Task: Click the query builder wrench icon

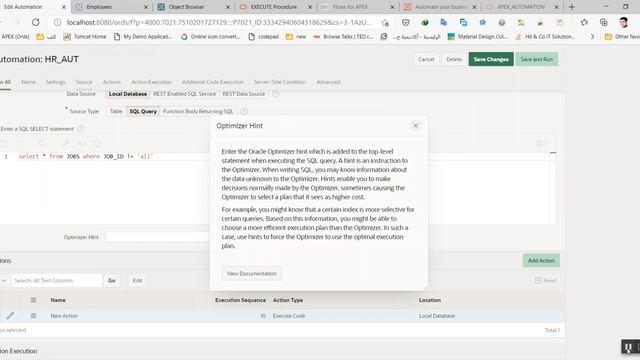Action: pyautogui.click(x=65, y=143)
